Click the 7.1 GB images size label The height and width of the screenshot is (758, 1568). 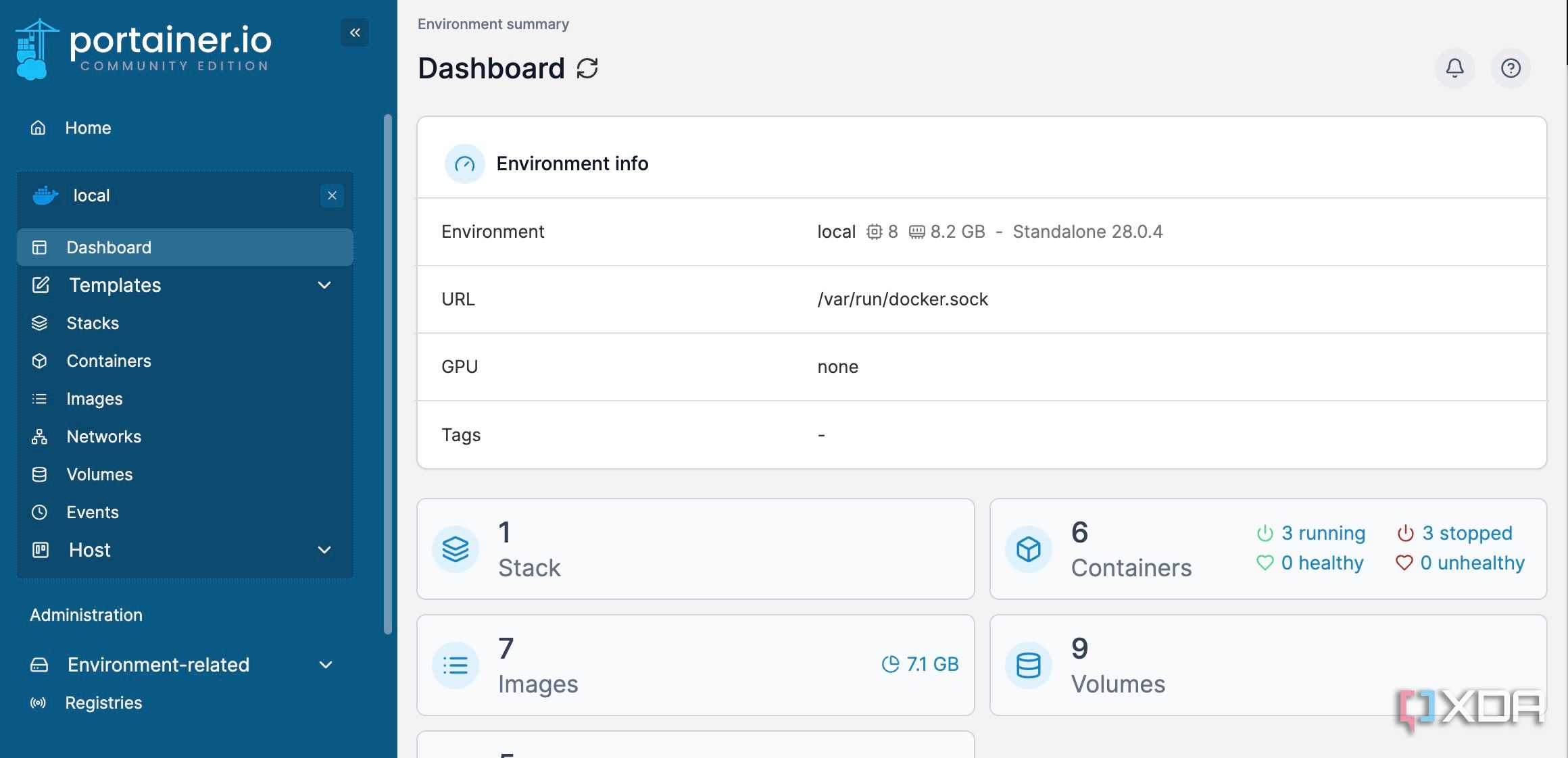point(933,664)
